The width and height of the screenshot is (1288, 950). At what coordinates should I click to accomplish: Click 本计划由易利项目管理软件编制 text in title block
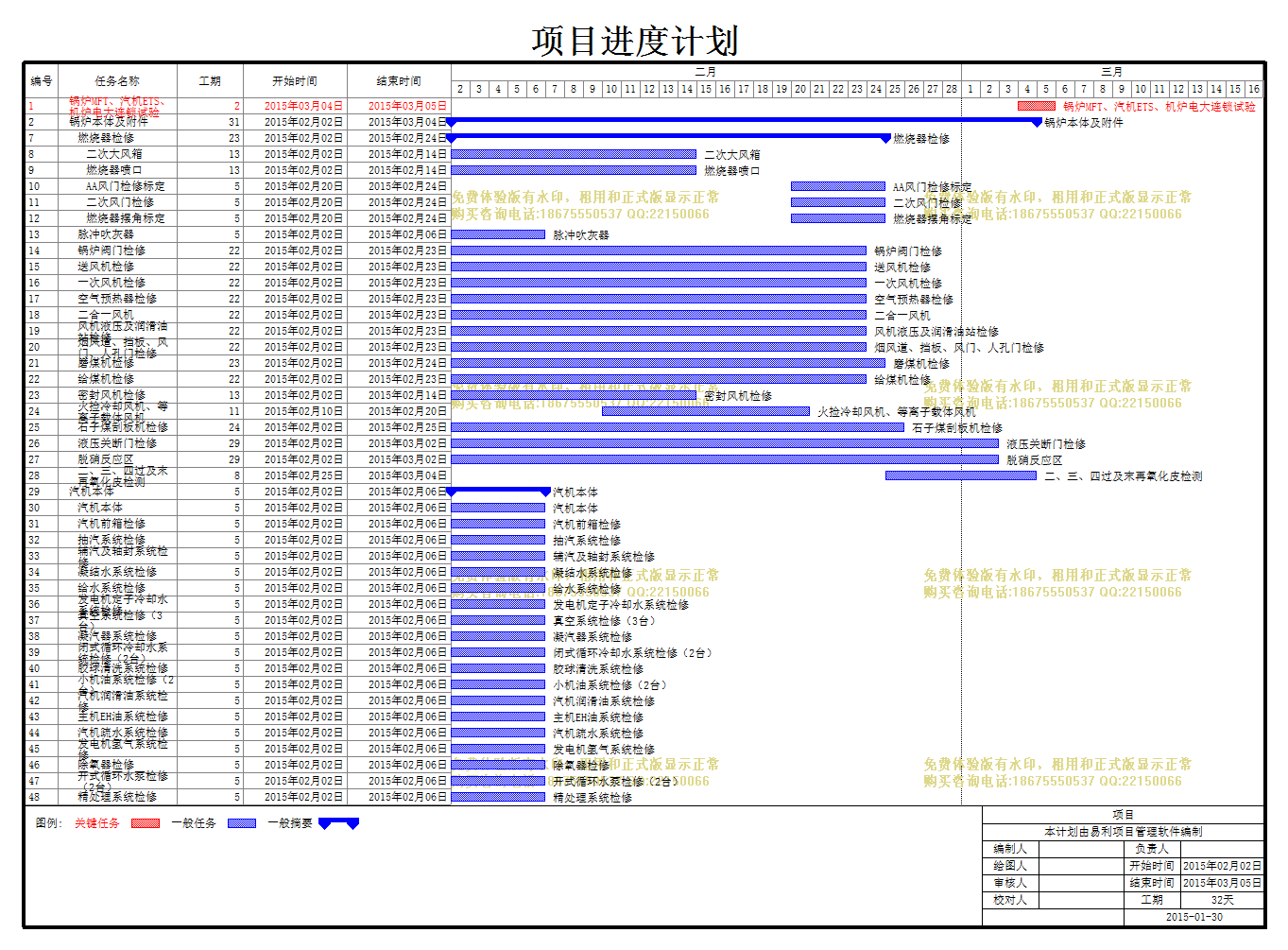pos(1123,832)
